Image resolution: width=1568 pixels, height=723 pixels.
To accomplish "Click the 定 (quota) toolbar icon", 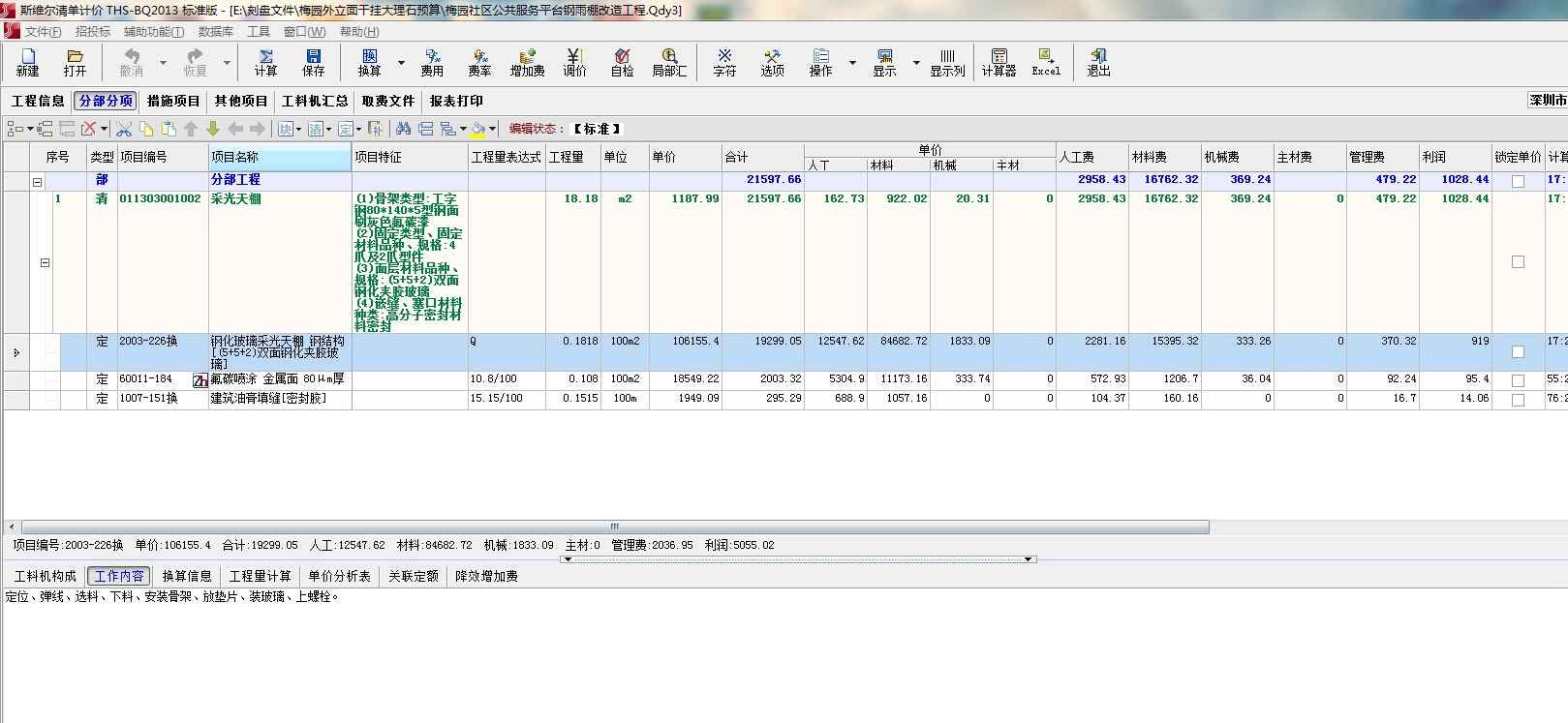I will coord(346,129).
